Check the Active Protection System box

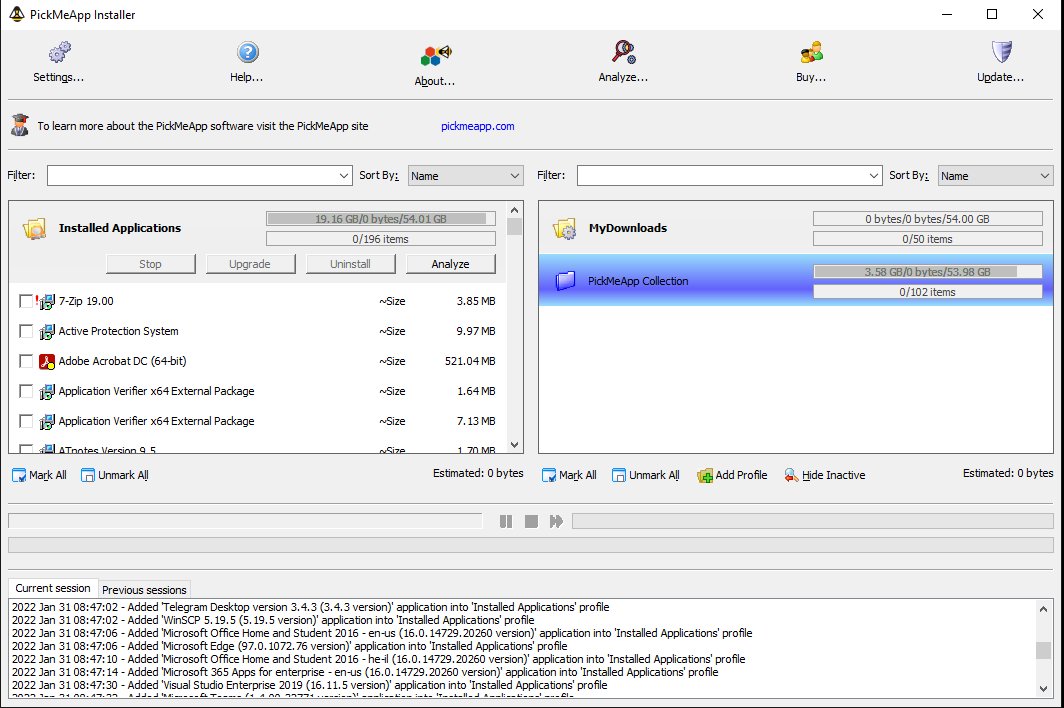pyautogui.click(x=26, y=331)
